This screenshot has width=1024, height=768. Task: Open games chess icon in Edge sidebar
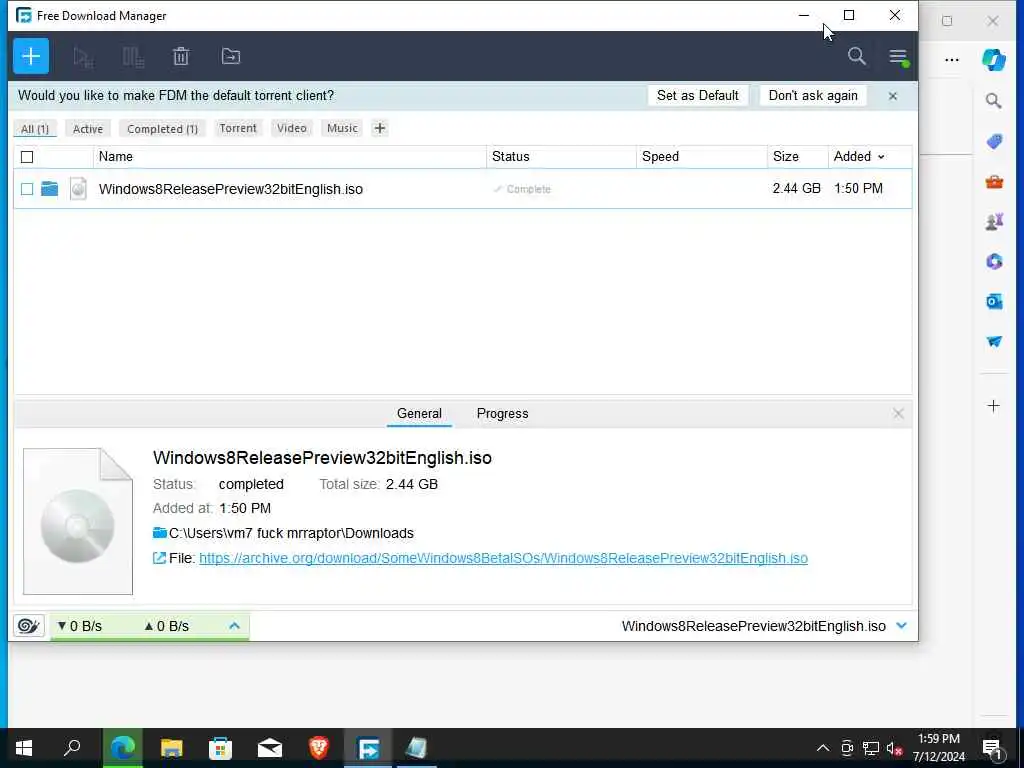click(994, 221)
